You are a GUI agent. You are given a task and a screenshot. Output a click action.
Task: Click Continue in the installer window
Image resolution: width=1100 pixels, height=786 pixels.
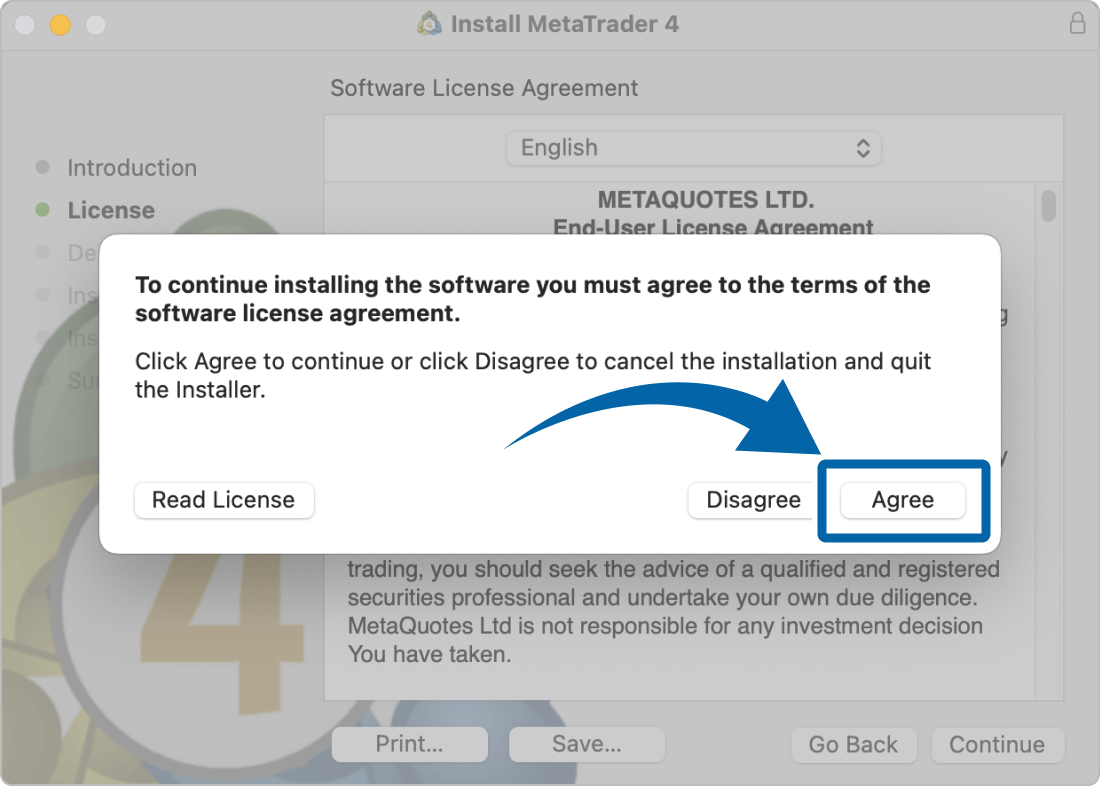pos(997,745)
